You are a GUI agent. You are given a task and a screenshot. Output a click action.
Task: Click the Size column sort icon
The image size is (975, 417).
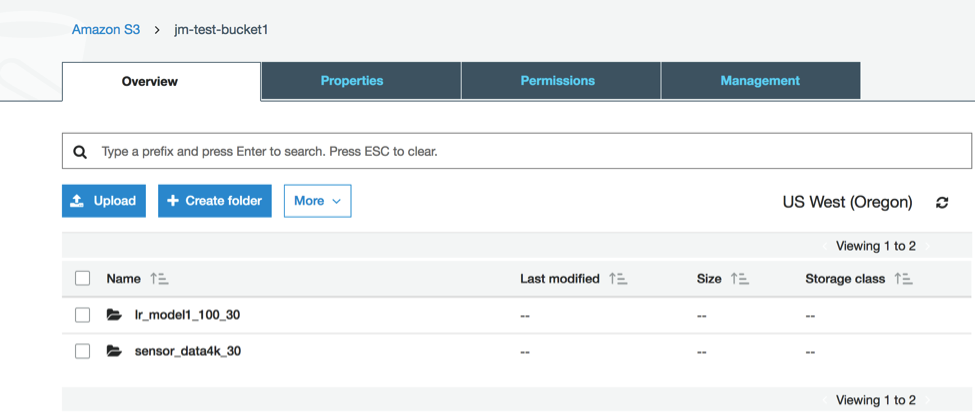click(x=740, y=279)
